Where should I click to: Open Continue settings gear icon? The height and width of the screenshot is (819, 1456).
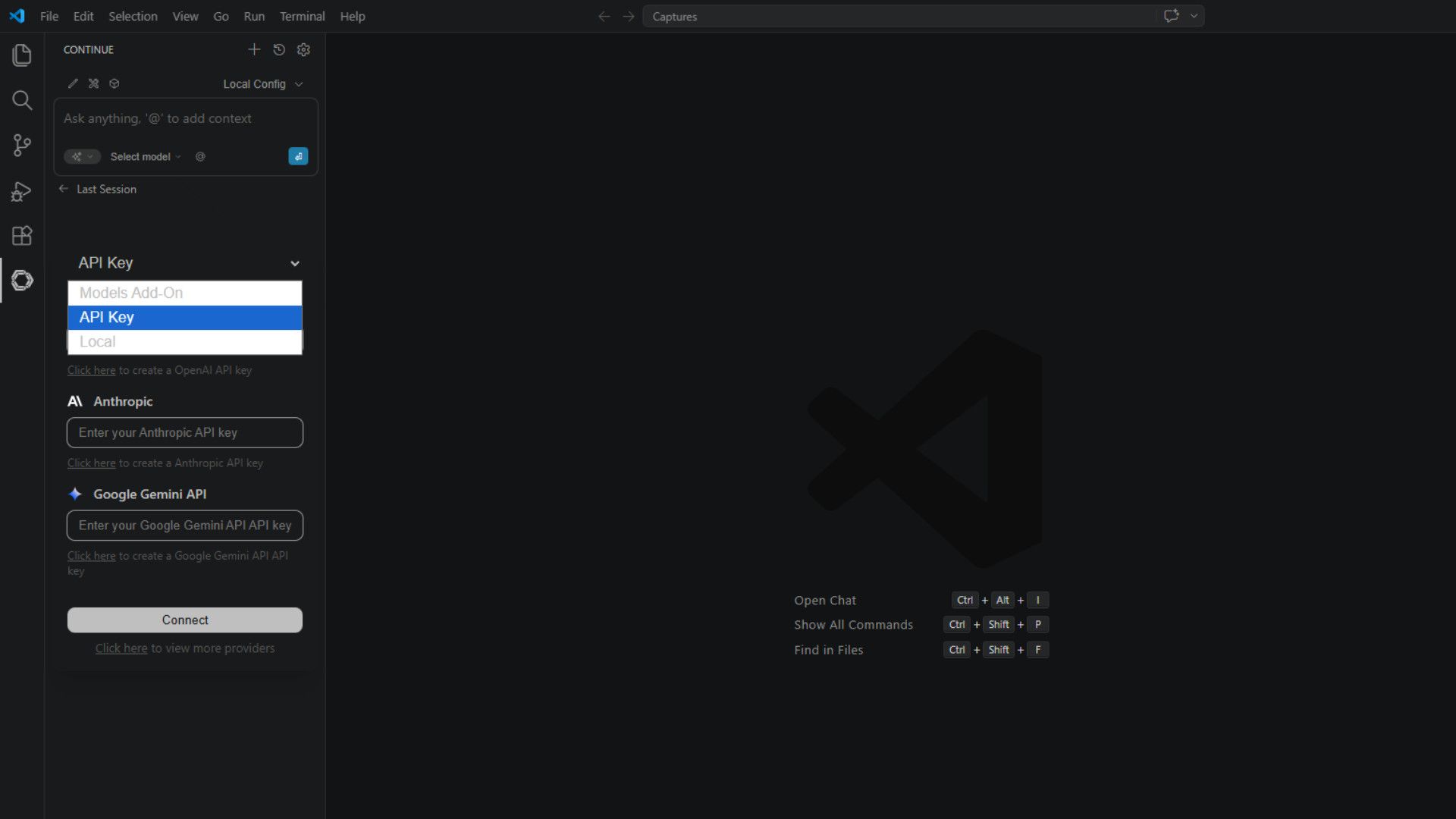[x=303, y=49]
